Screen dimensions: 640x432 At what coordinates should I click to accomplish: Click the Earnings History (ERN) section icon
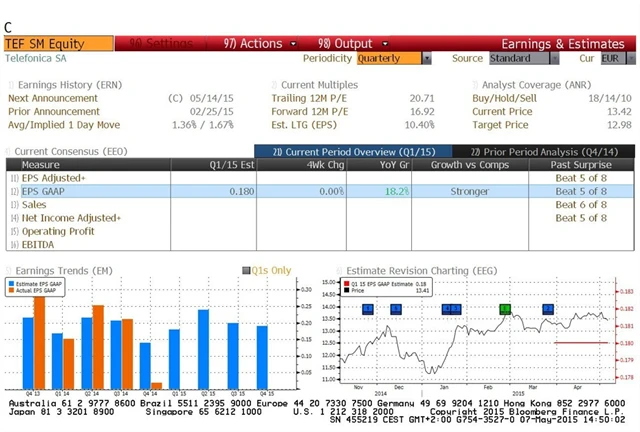click(11, 86)
